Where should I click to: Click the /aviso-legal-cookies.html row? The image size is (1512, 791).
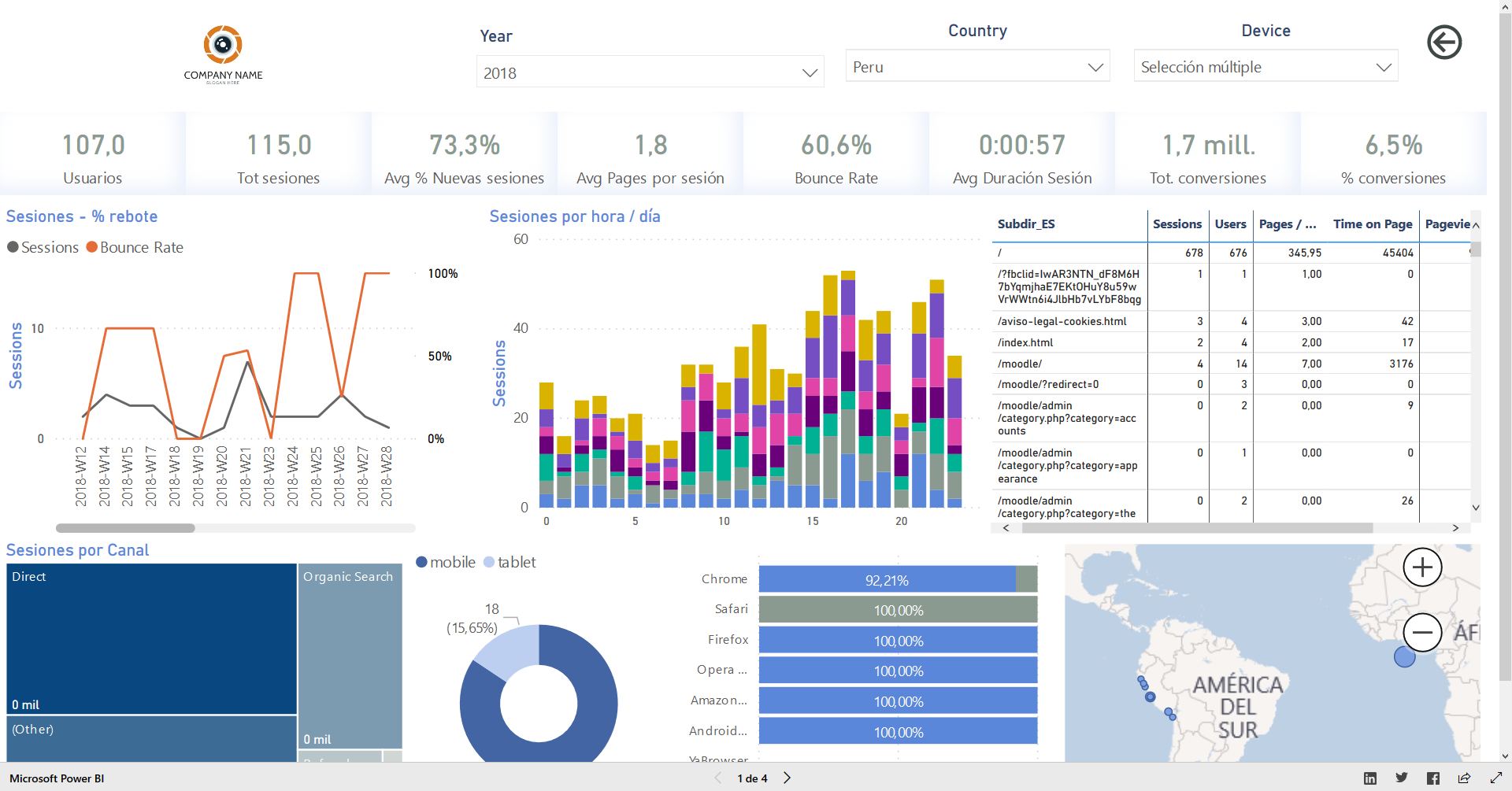pyautogui.click(x=1230, y=321)
